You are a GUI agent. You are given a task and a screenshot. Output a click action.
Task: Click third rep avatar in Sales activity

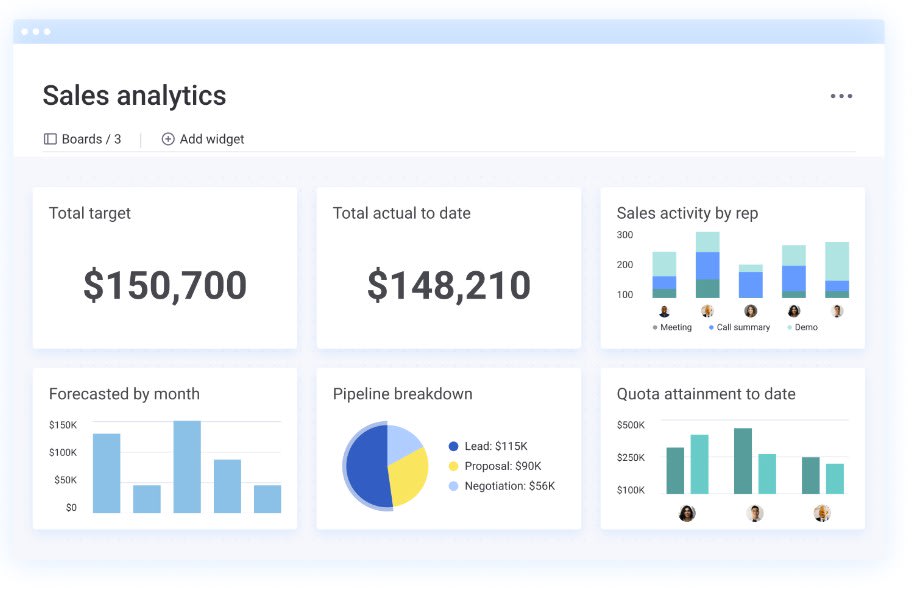click(x=751, y=311)
